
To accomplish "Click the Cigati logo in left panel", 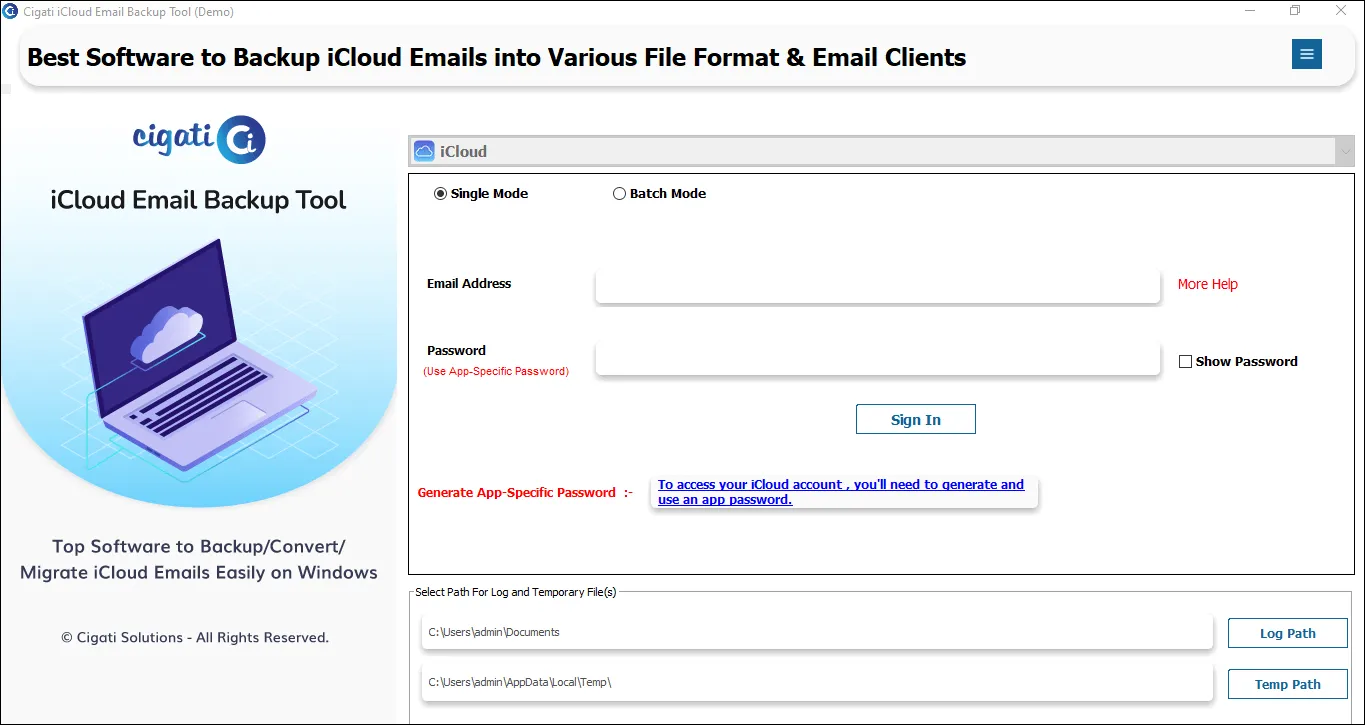I will click(199, 139).
